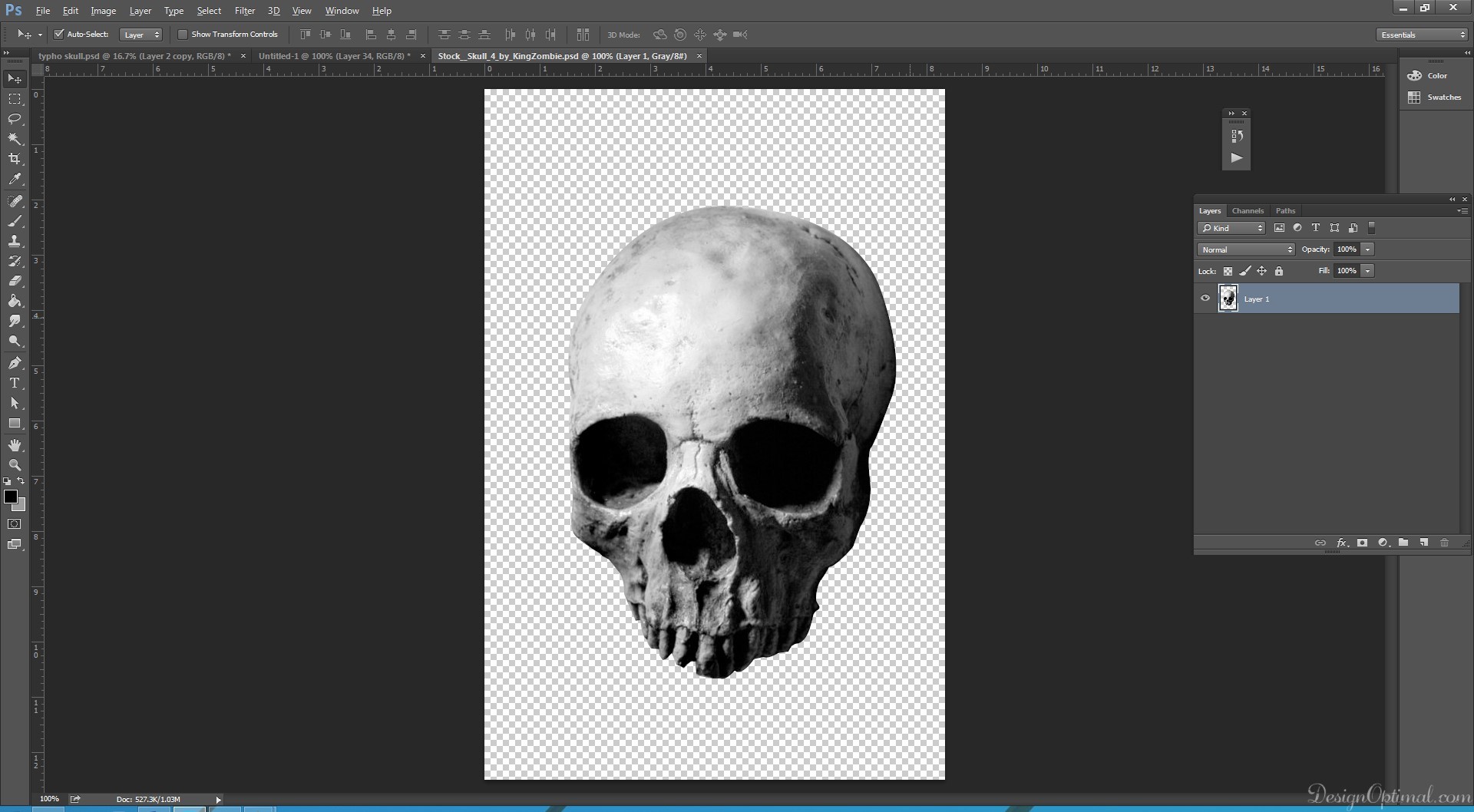Swap foreground and background colors

pos(21,481)
